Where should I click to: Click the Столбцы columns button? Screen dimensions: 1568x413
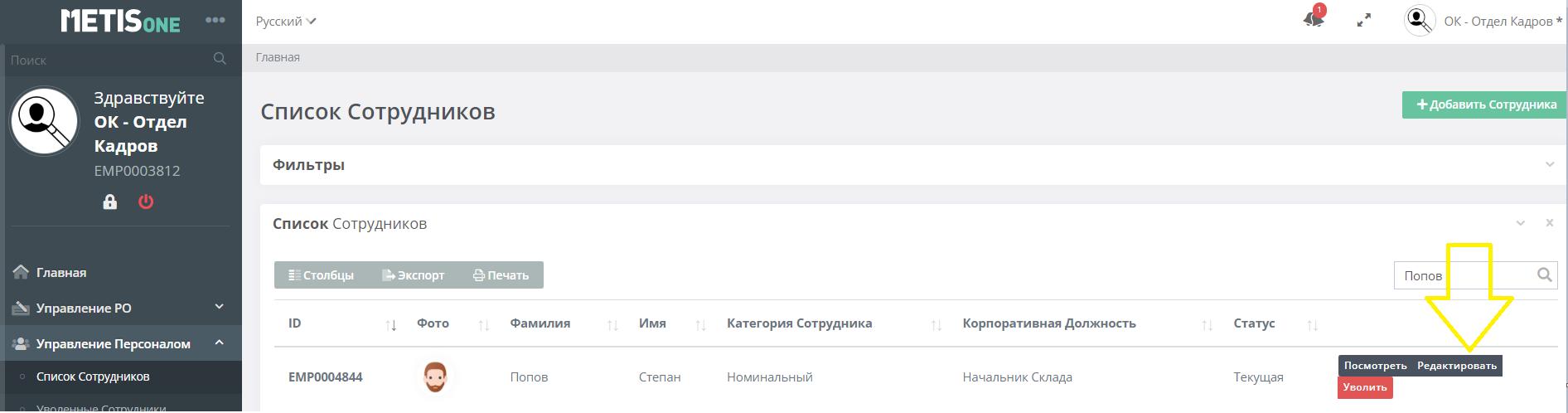[x=321, y=275]
